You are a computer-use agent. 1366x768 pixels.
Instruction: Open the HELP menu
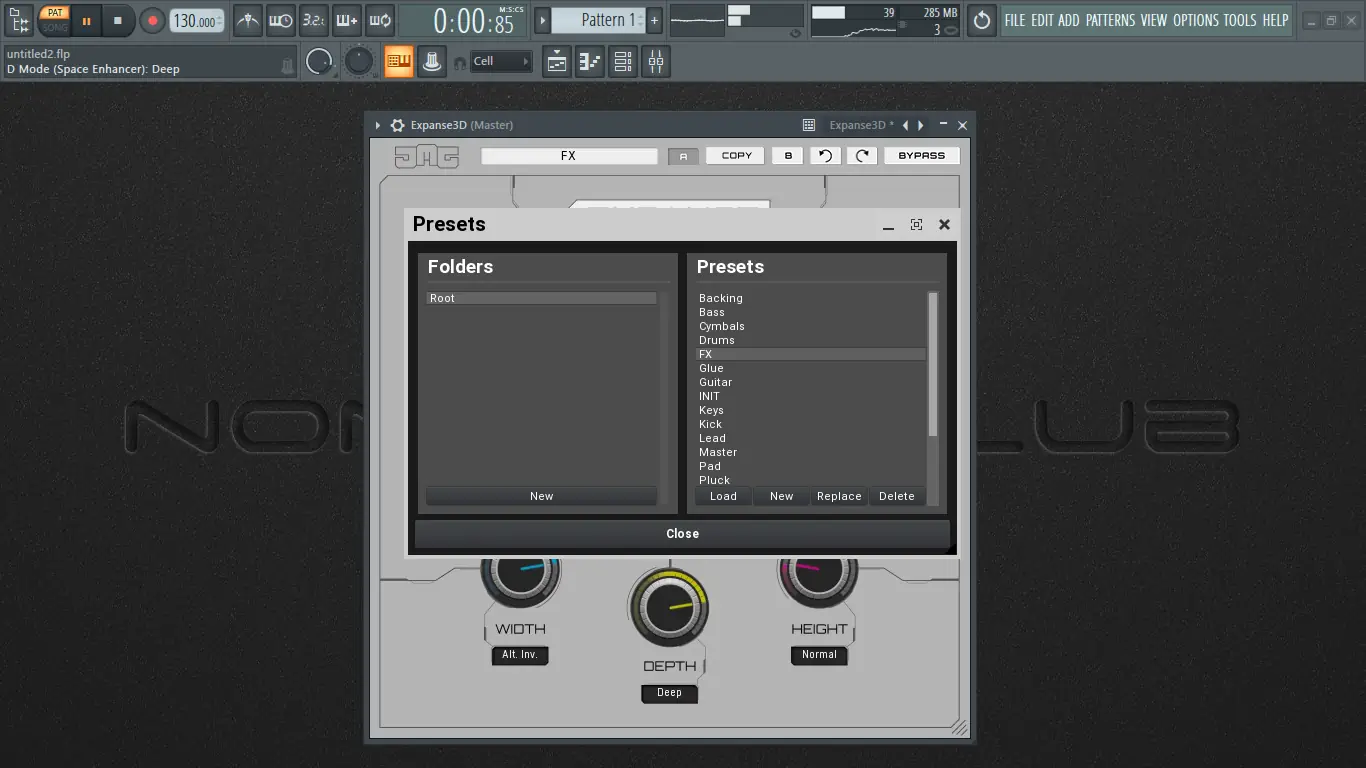[x=1275, y=20]
